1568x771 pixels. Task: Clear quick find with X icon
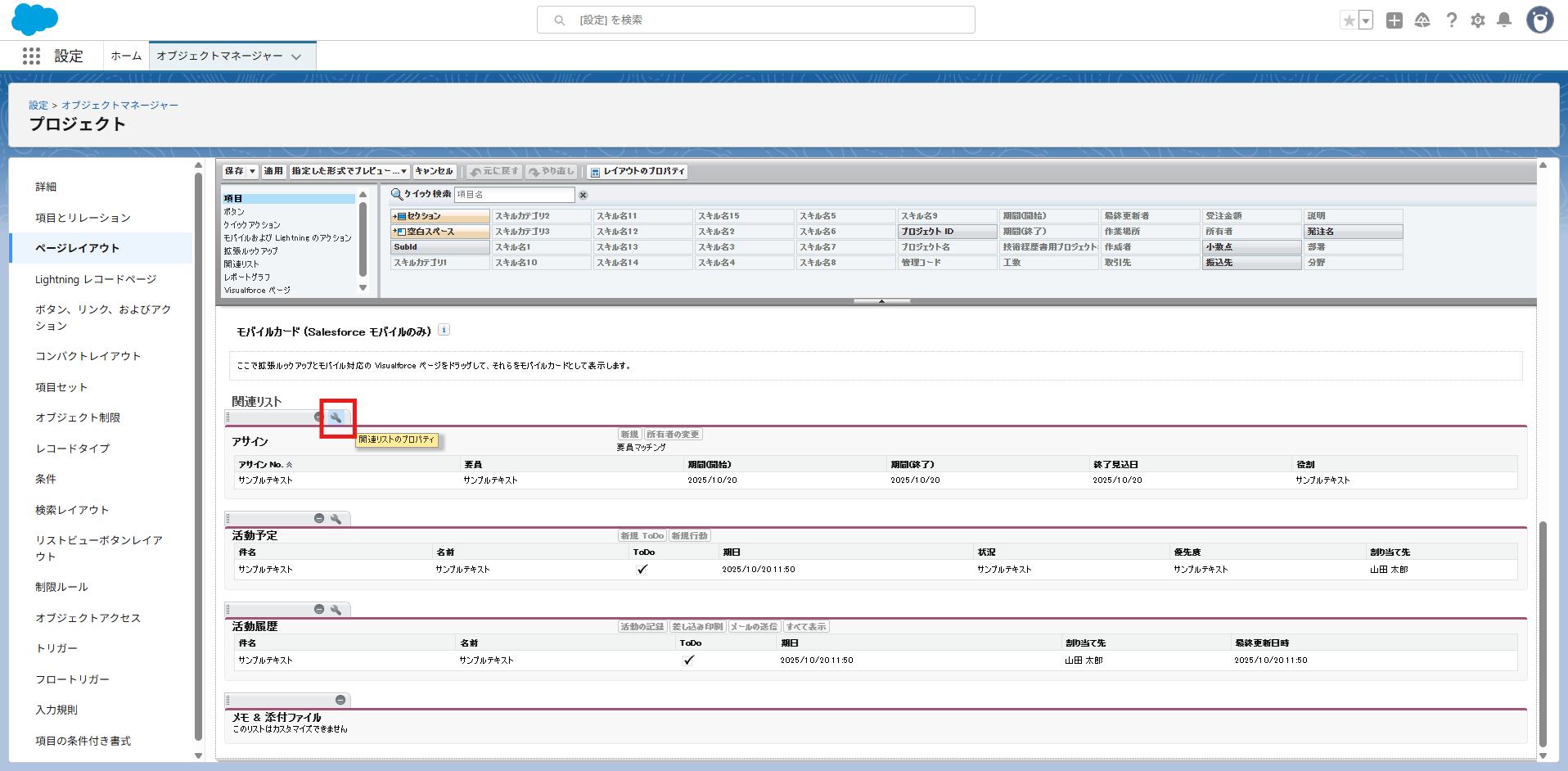click(583, 195)
